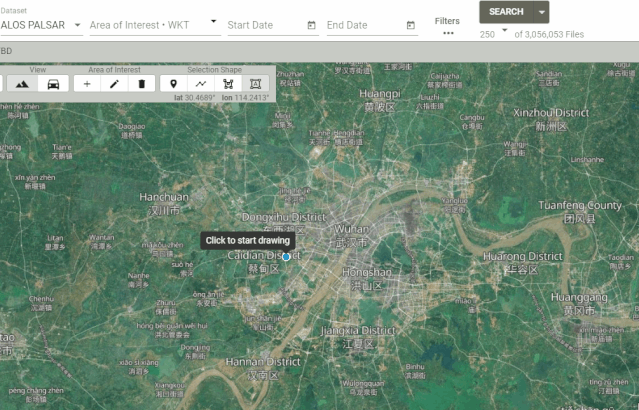The image size is (639, 410).
Task: Change the 250 results limit dropdown
Action: (494, 34)
